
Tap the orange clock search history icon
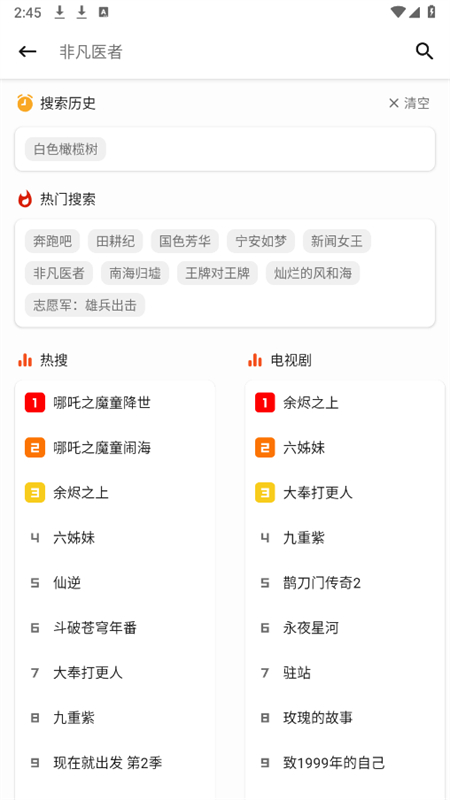pyautogui.click(x=25, y=103)
